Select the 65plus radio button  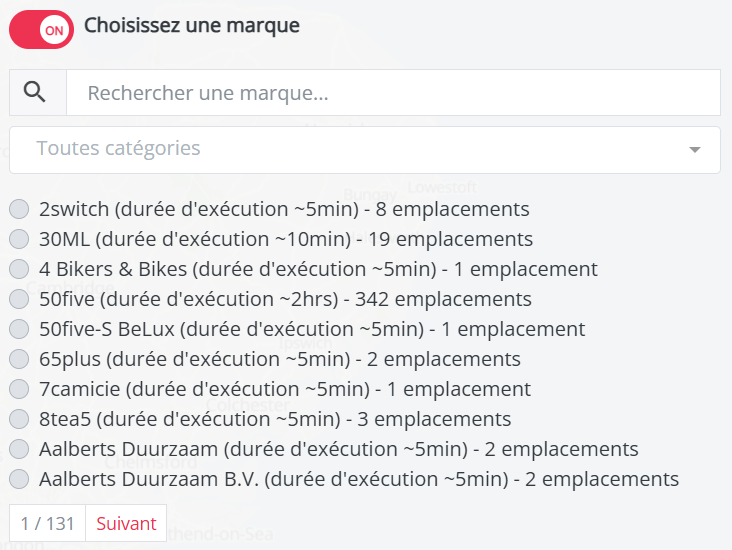pyautogui.click(x=19, y=359)
